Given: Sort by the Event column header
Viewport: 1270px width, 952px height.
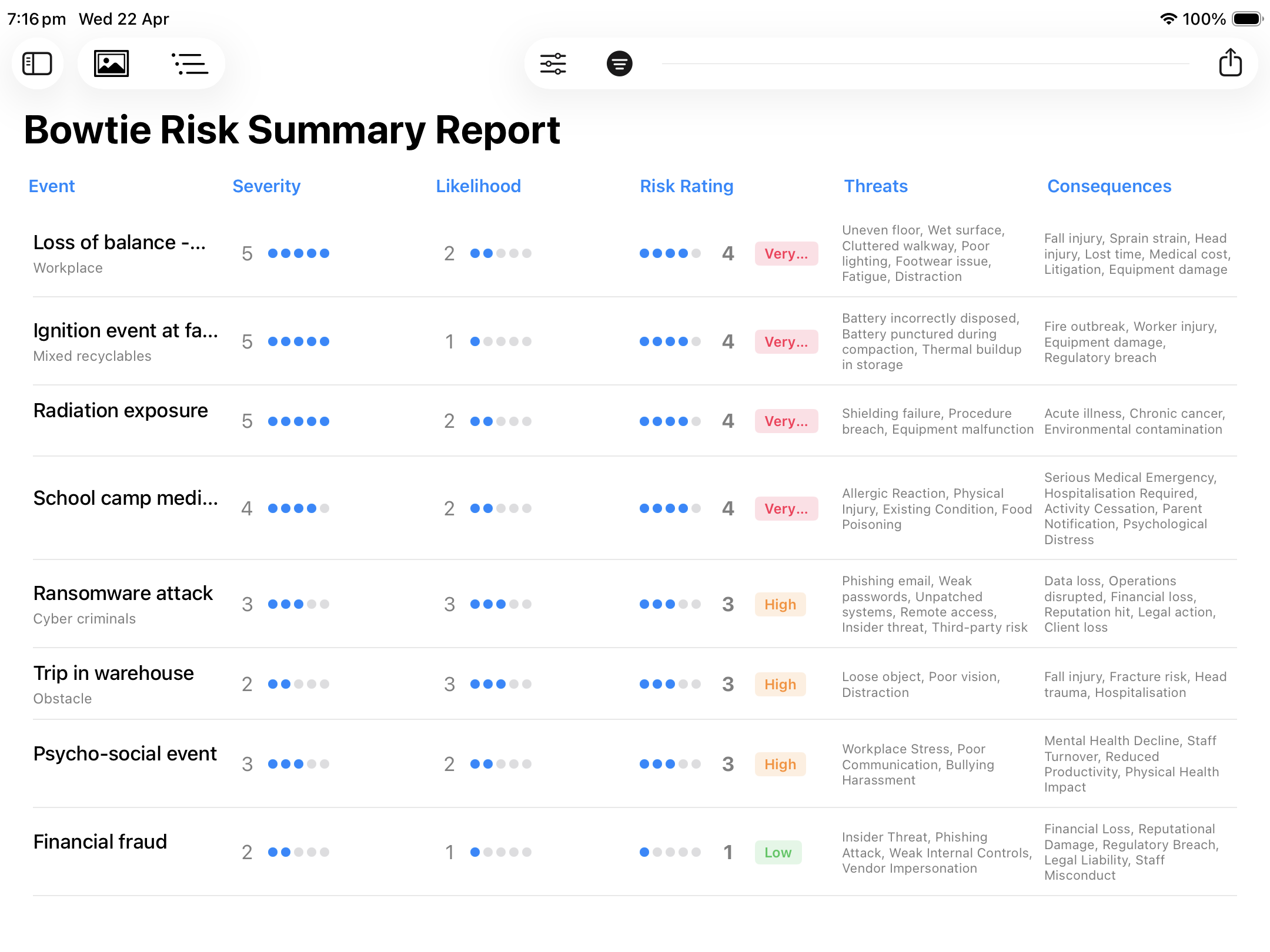Looking at the screenshot, I should click(52, 186).
